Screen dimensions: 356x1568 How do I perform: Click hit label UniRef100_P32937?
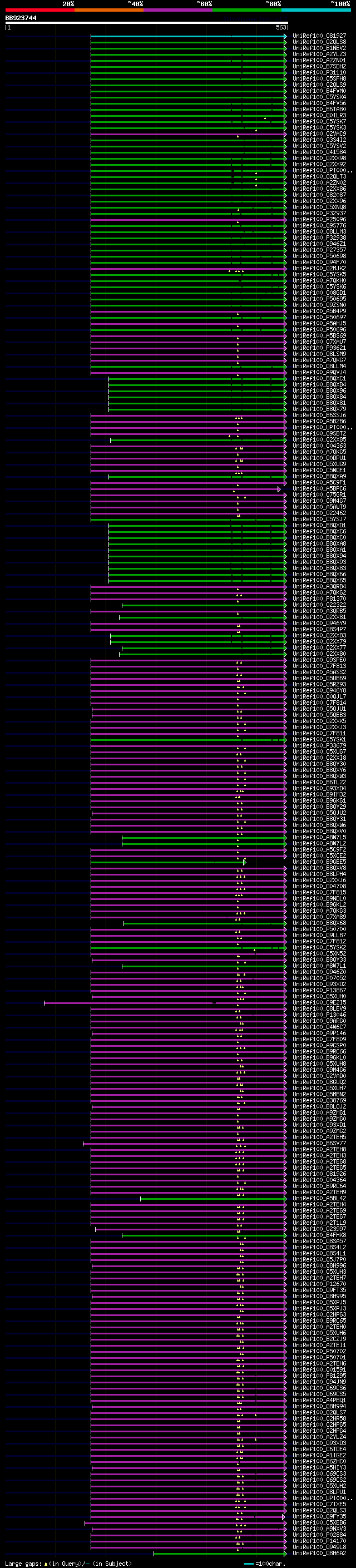[x=319, y=214]
